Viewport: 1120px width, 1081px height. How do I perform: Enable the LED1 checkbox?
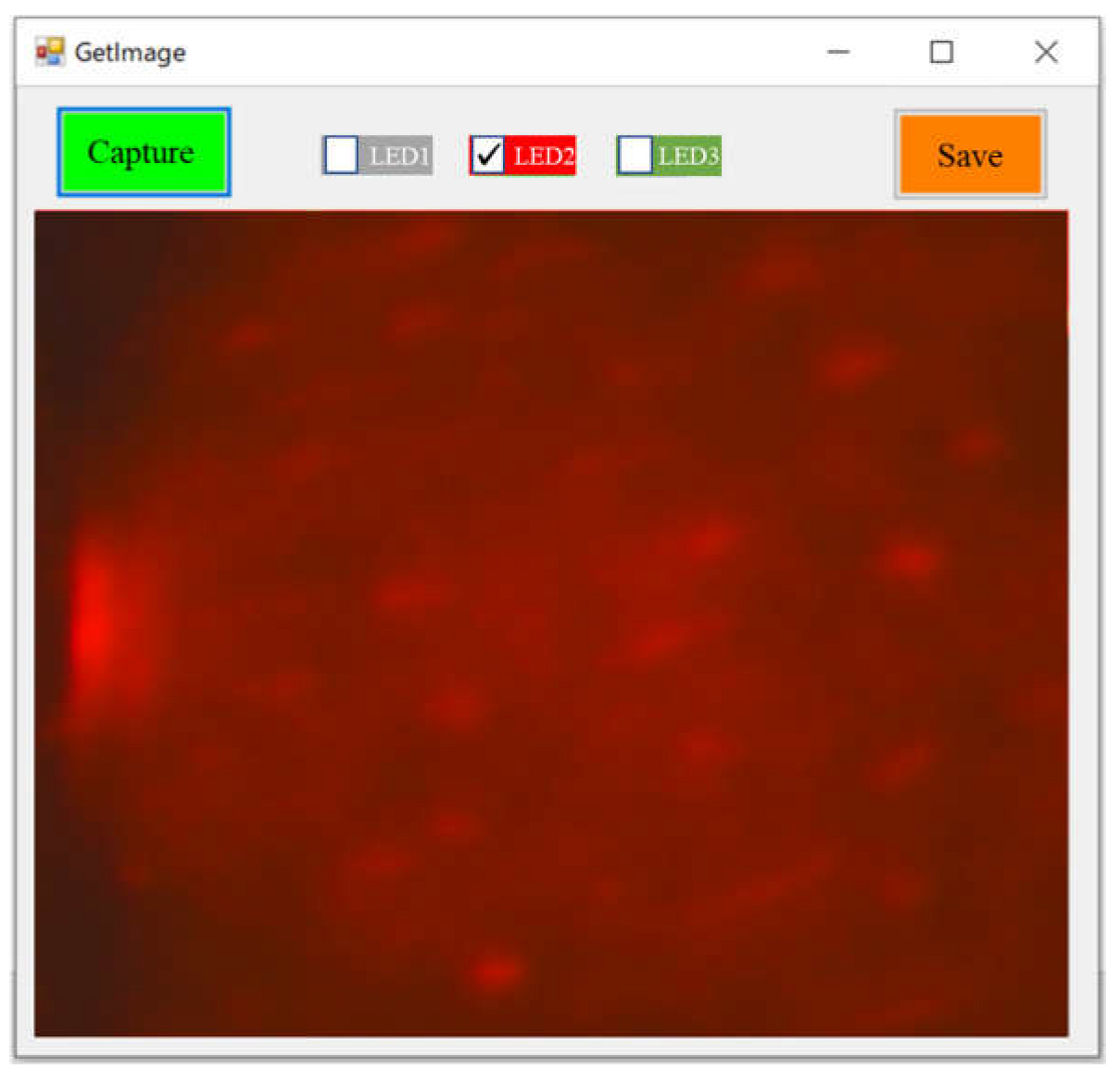[338, 156]
